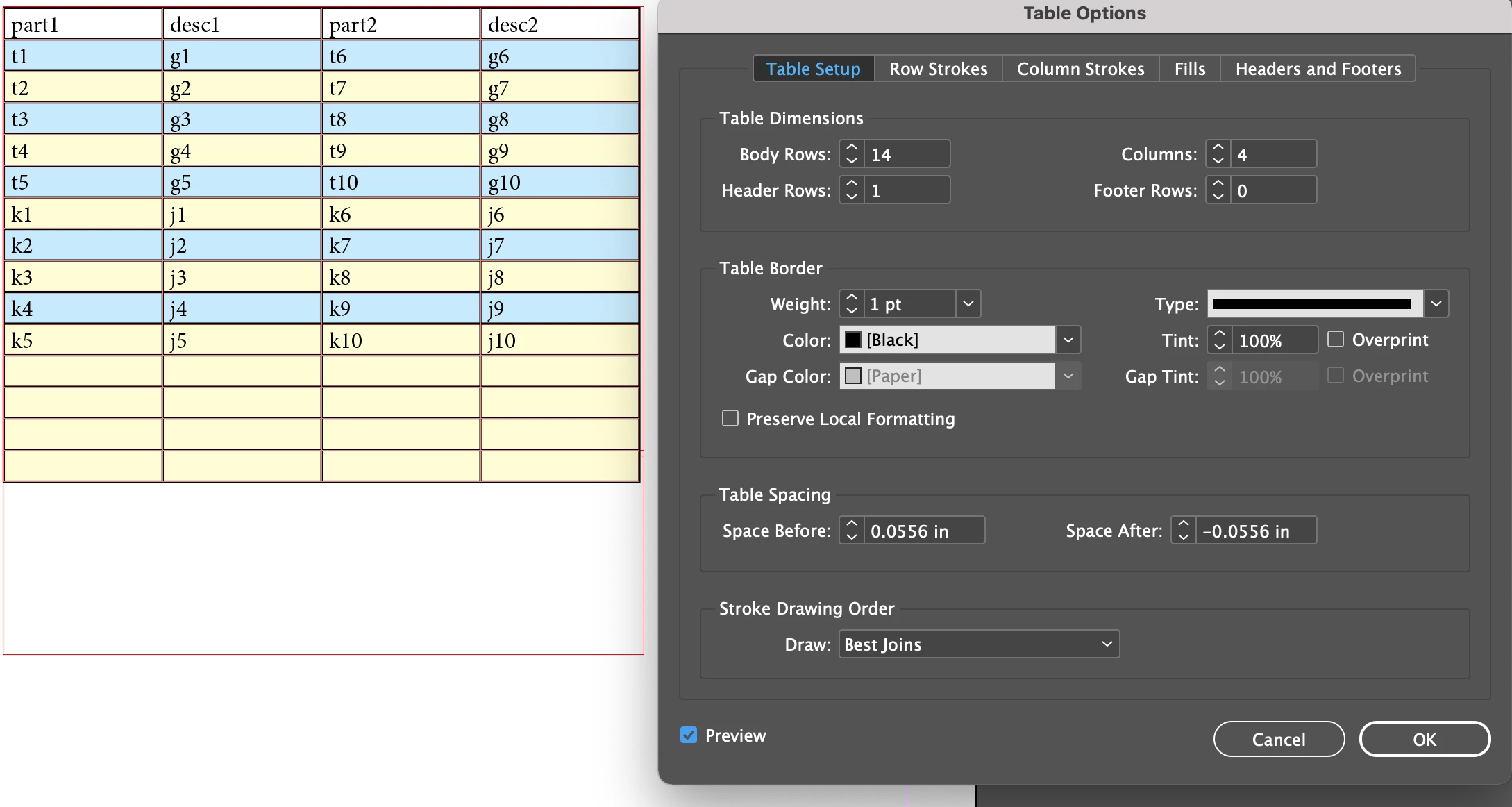Click the Cancel button
Viewport: 1512px width, 807px height.
1279,740
